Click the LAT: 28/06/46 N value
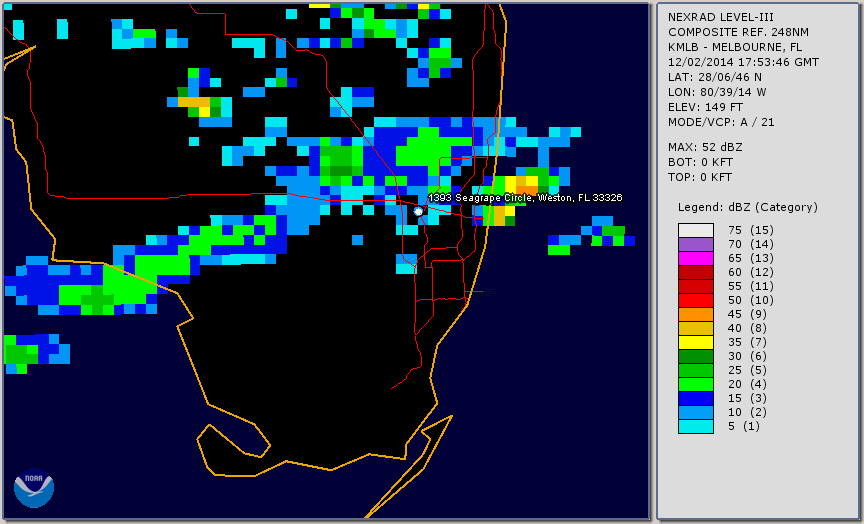864x524 pixels. click(715, 77)
